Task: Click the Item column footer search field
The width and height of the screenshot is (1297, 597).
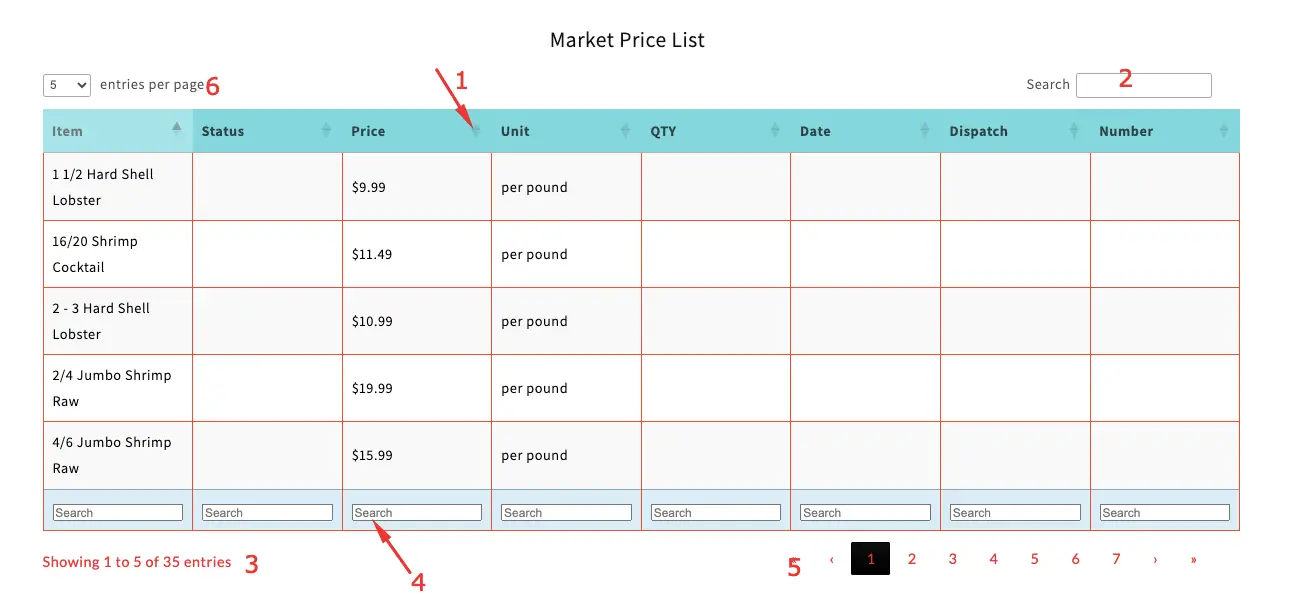Action: (118, 513)
